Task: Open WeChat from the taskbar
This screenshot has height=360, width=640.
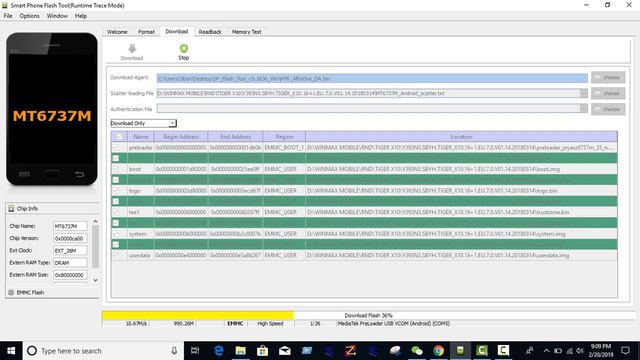Action: click(x=417, y=351)
